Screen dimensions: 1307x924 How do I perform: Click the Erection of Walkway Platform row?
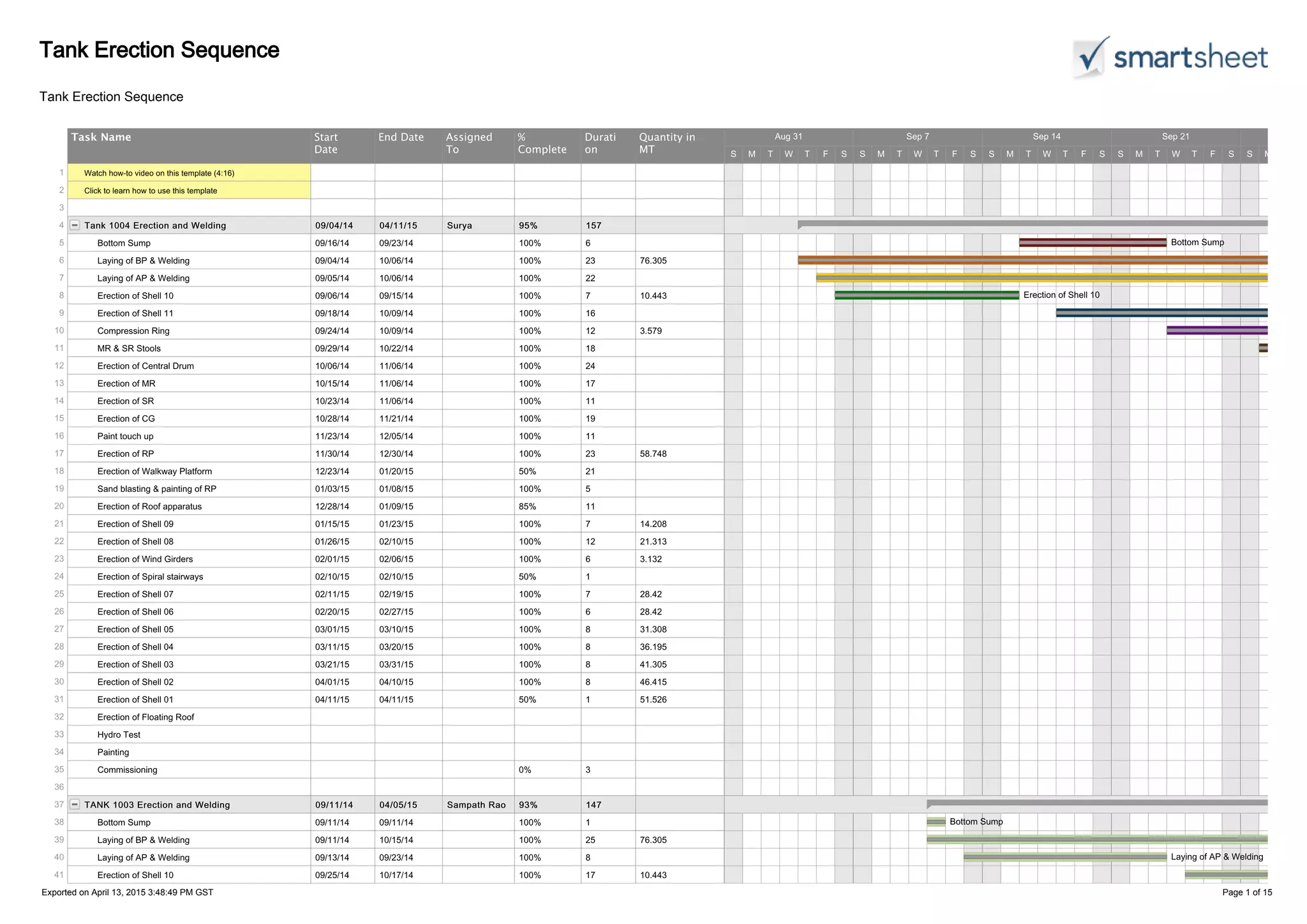[154, 472]
